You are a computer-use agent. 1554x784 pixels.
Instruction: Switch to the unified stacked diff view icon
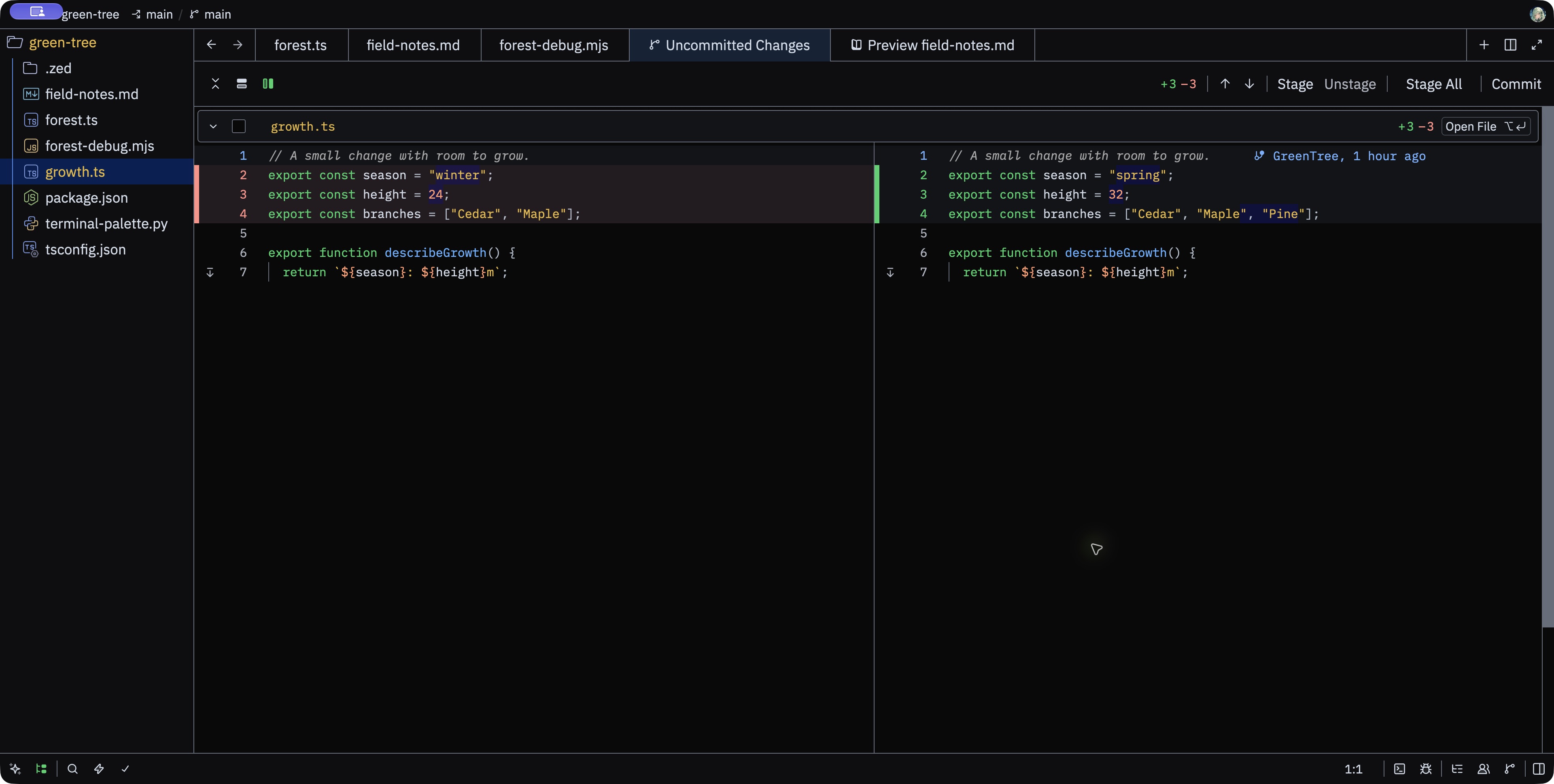point(242,84)
